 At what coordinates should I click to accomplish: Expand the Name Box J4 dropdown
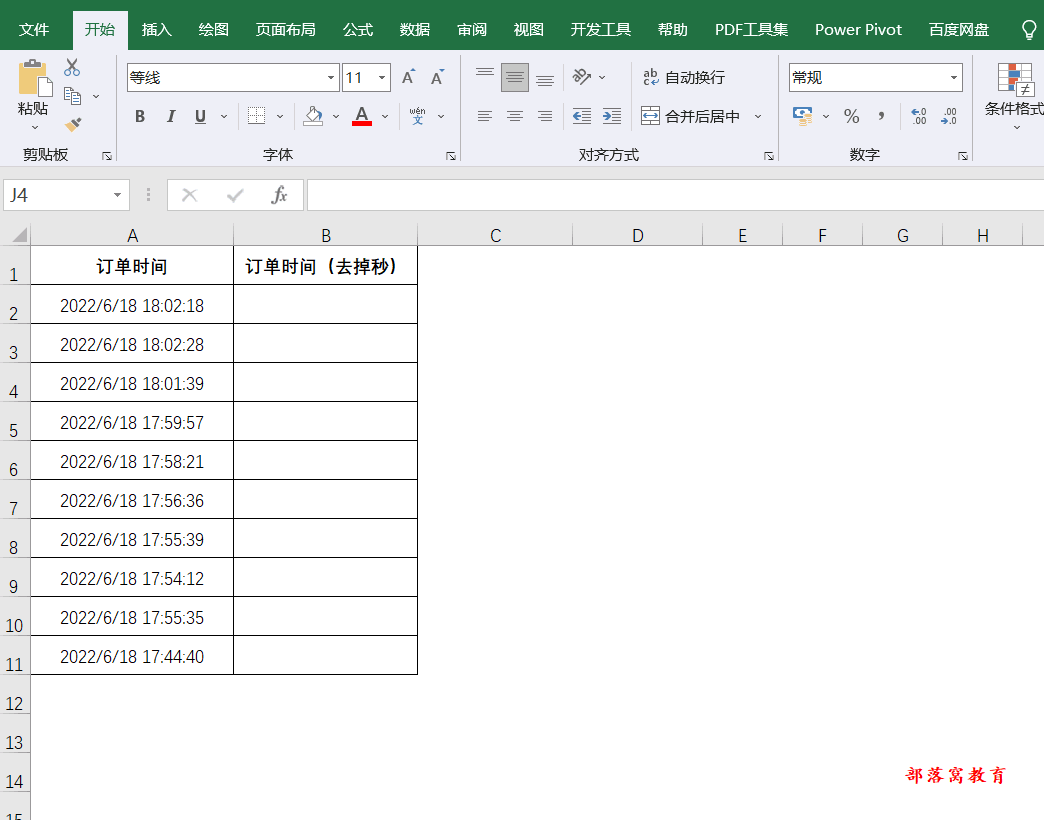point(117,195)
